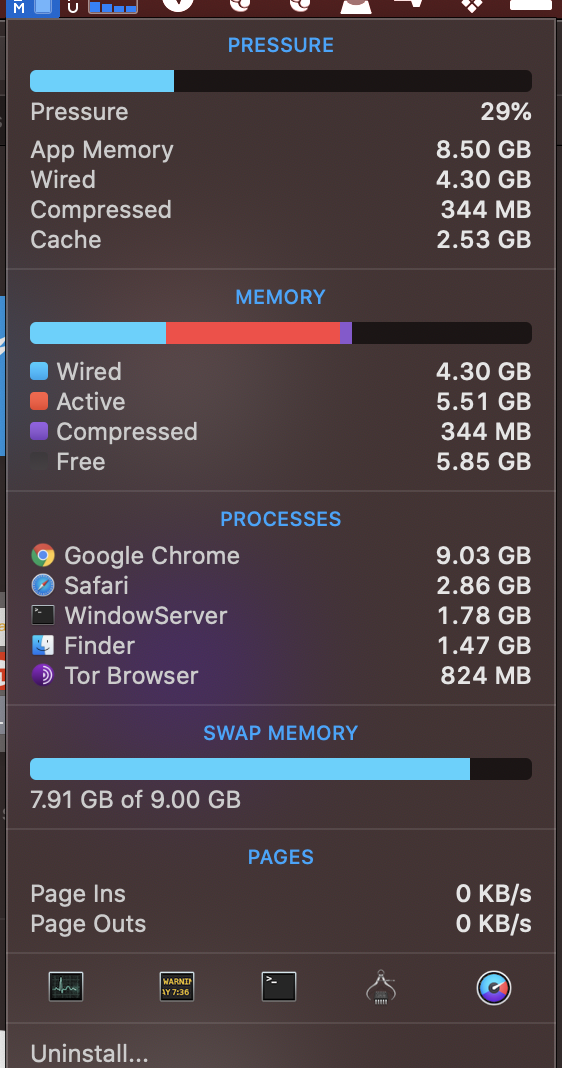
Task: Toggle the memory menu bar item
Action: [32, 7]
